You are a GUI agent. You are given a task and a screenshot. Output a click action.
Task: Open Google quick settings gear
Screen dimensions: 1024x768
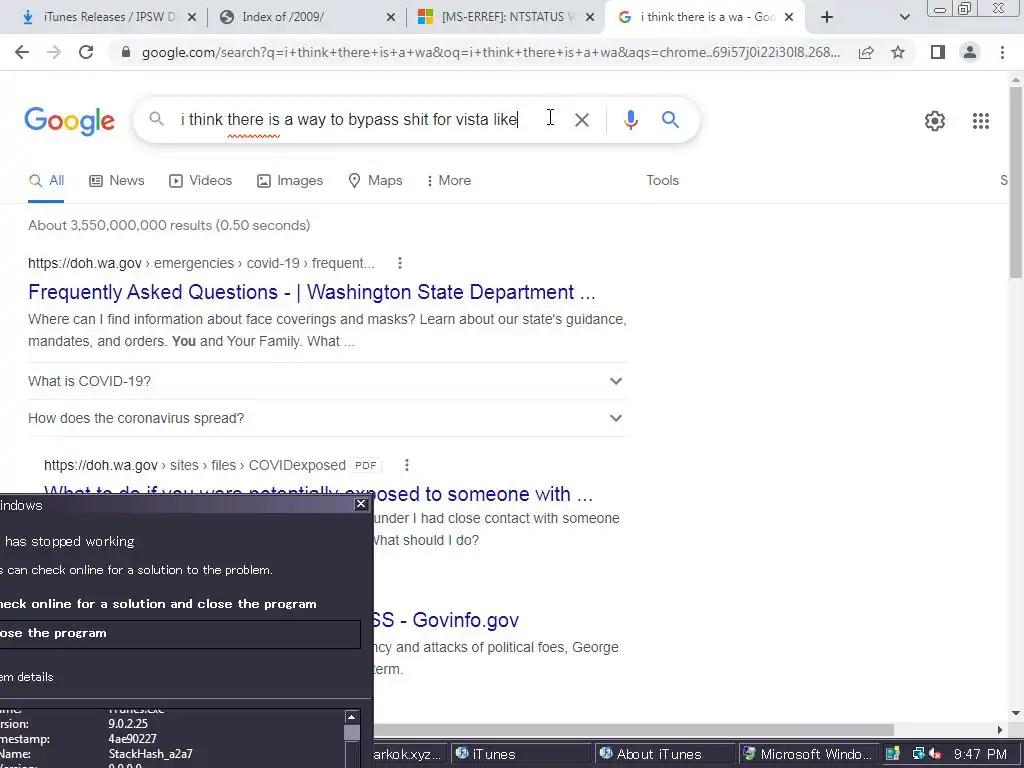pos(935,121)
